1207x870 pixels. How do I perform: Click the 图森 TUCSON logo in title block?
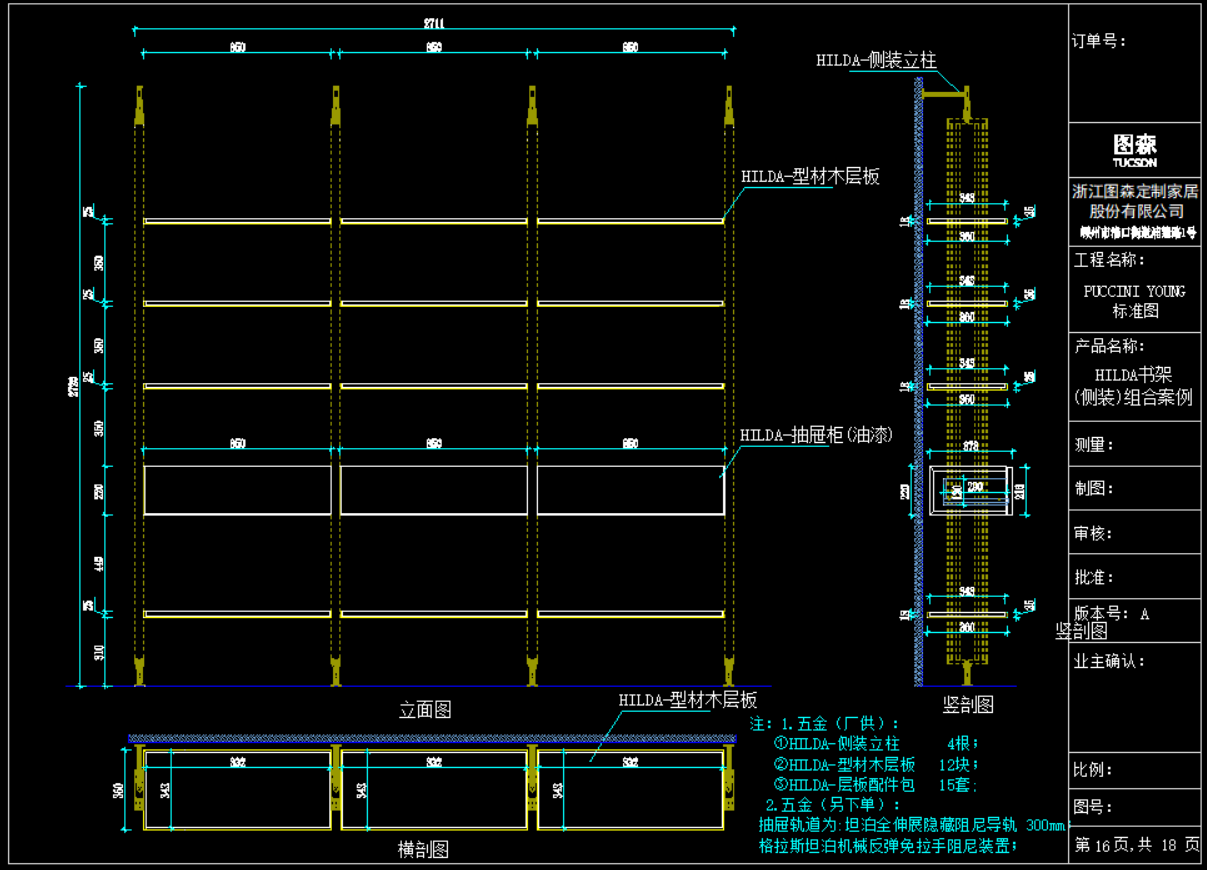tap(1134, 150)
